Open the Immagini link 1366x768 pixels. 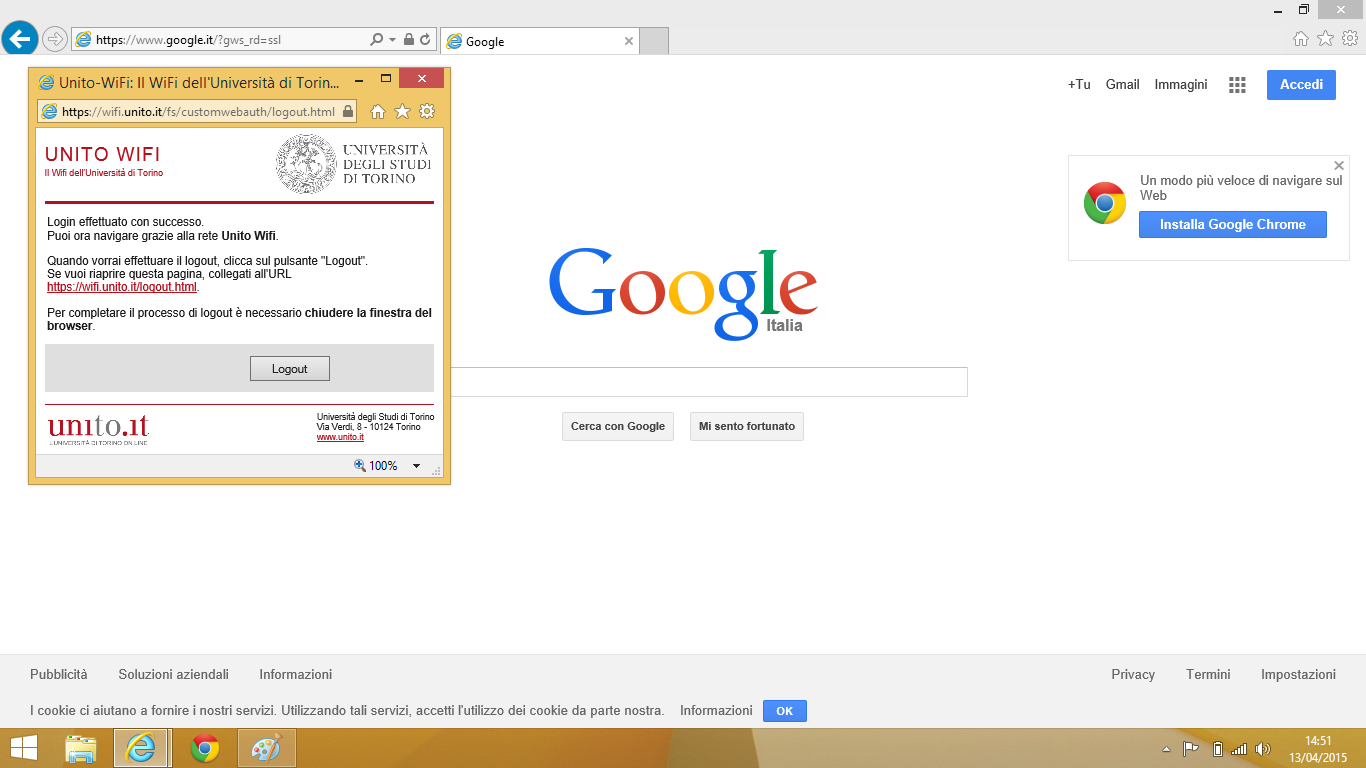point(1181,85)
